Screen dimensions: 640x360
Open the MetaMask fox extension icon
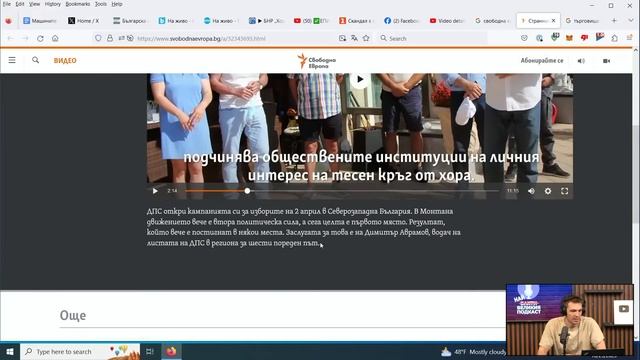[x=569, y=38]
